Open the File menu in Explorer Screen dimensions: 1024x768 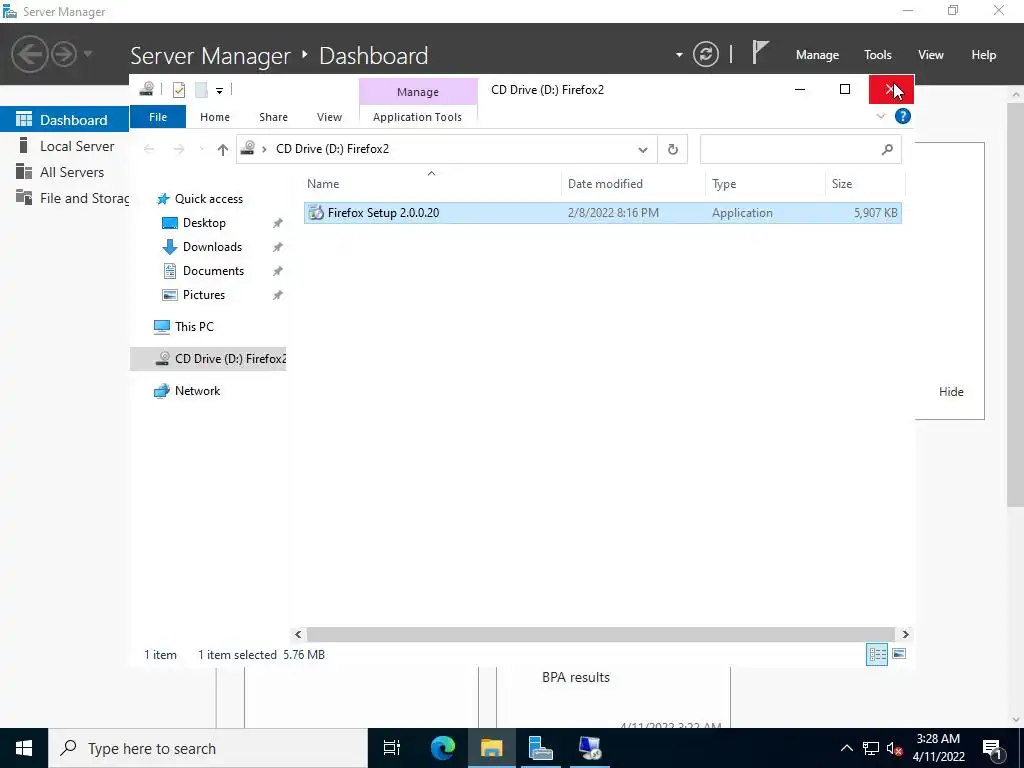[158, 117]
